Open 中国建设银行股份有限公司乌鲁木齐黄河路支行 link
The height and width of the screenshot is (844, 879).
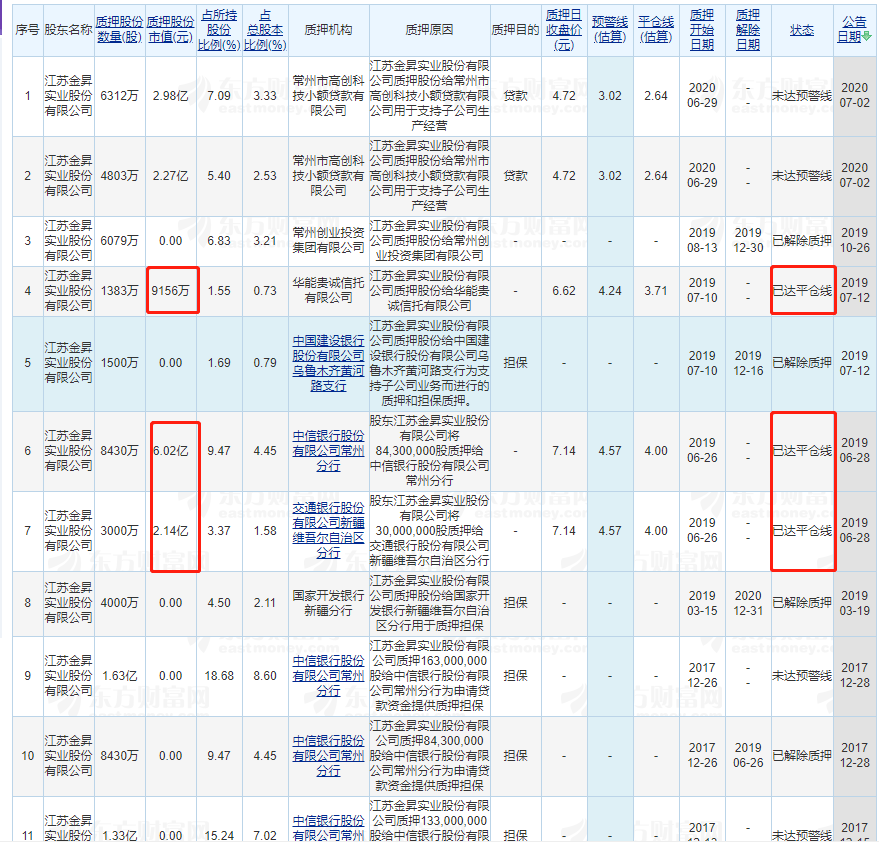click(329, 363)
